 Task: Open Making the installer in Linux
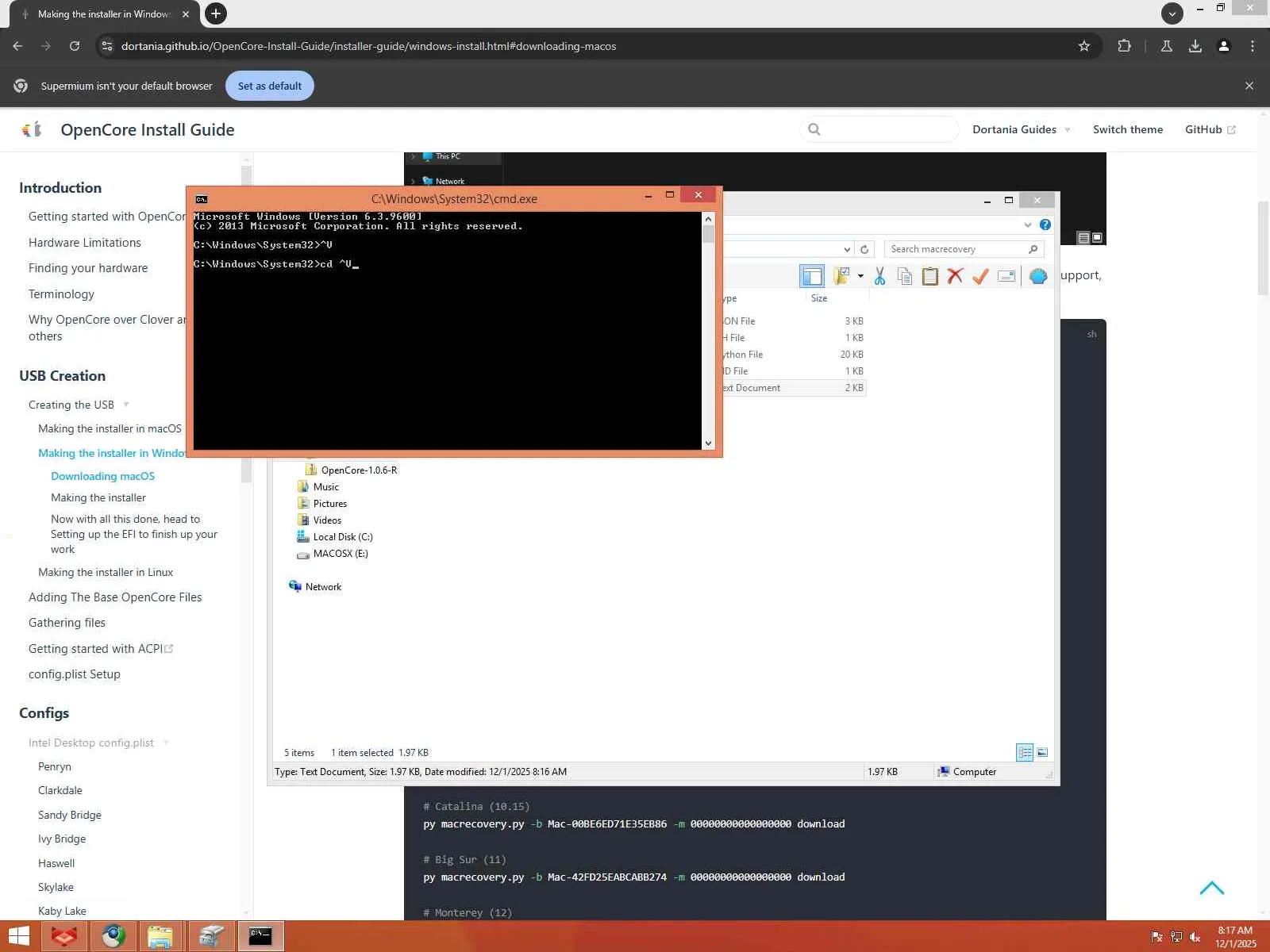pos(106,572)
